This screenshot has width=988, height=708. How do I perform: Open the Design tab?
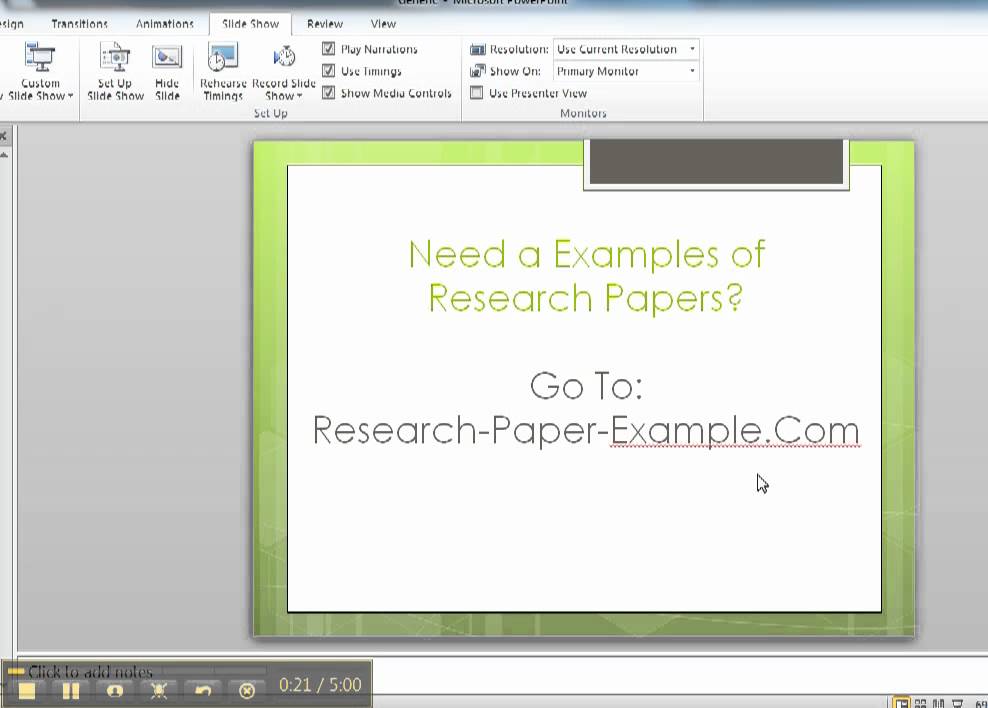coord(11,24)
